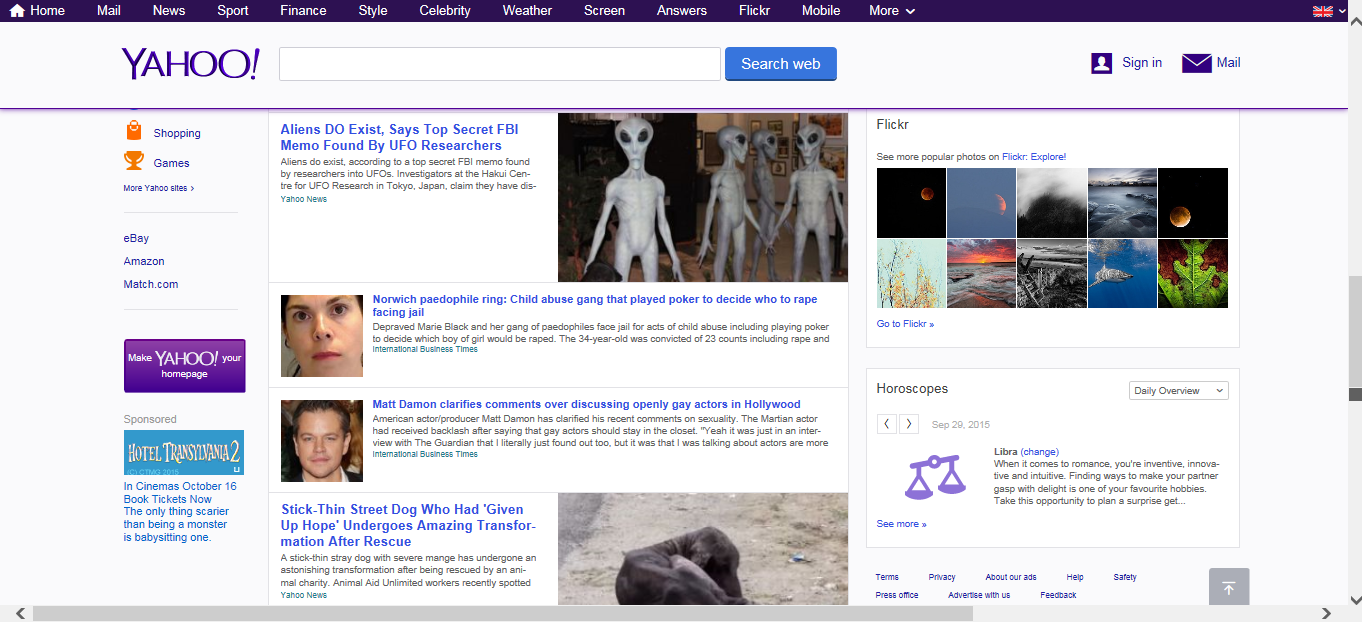Open Weather in top navigation
The width and height of the screenshot is (1362, 622).
click(527, 10)
